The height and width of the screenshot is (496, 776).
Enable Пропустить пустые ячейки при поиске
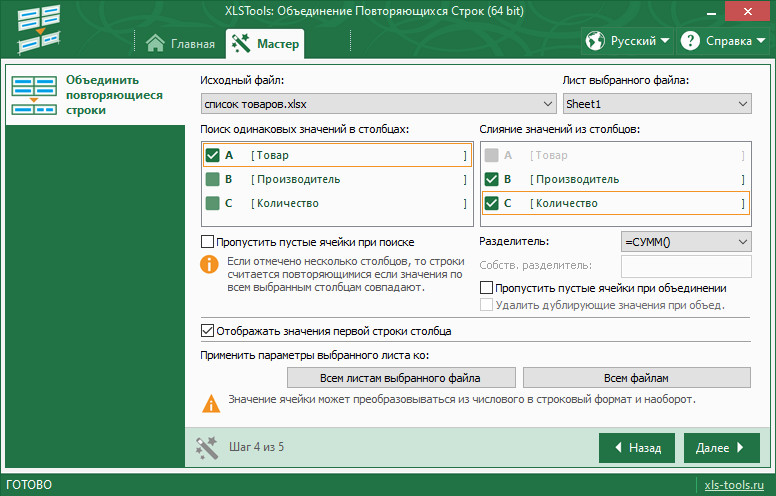(x=208, y=241)
